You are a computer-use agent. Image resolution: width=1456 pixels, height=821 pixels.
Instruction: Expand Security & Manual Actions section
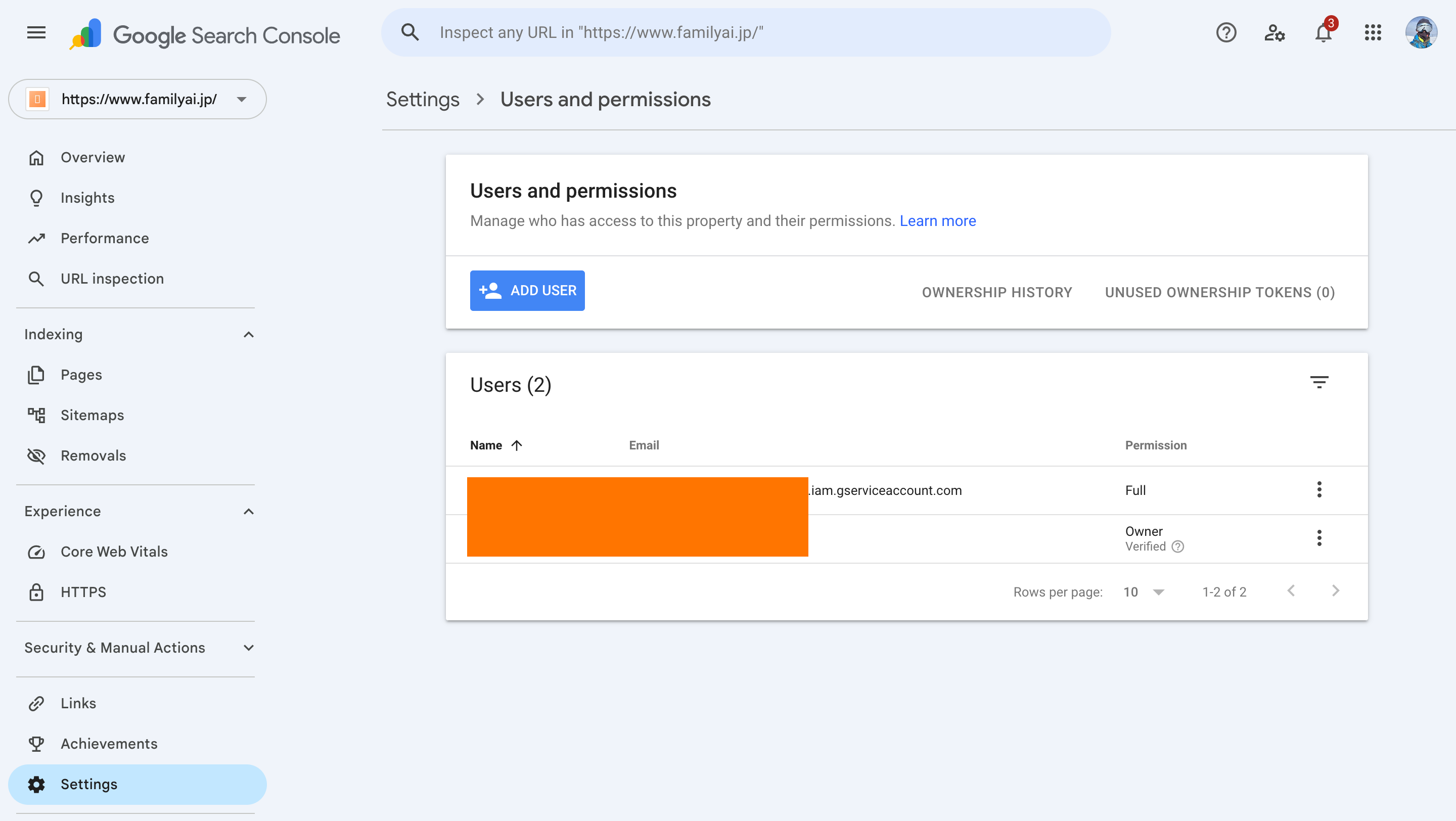[x=248, y=648]
